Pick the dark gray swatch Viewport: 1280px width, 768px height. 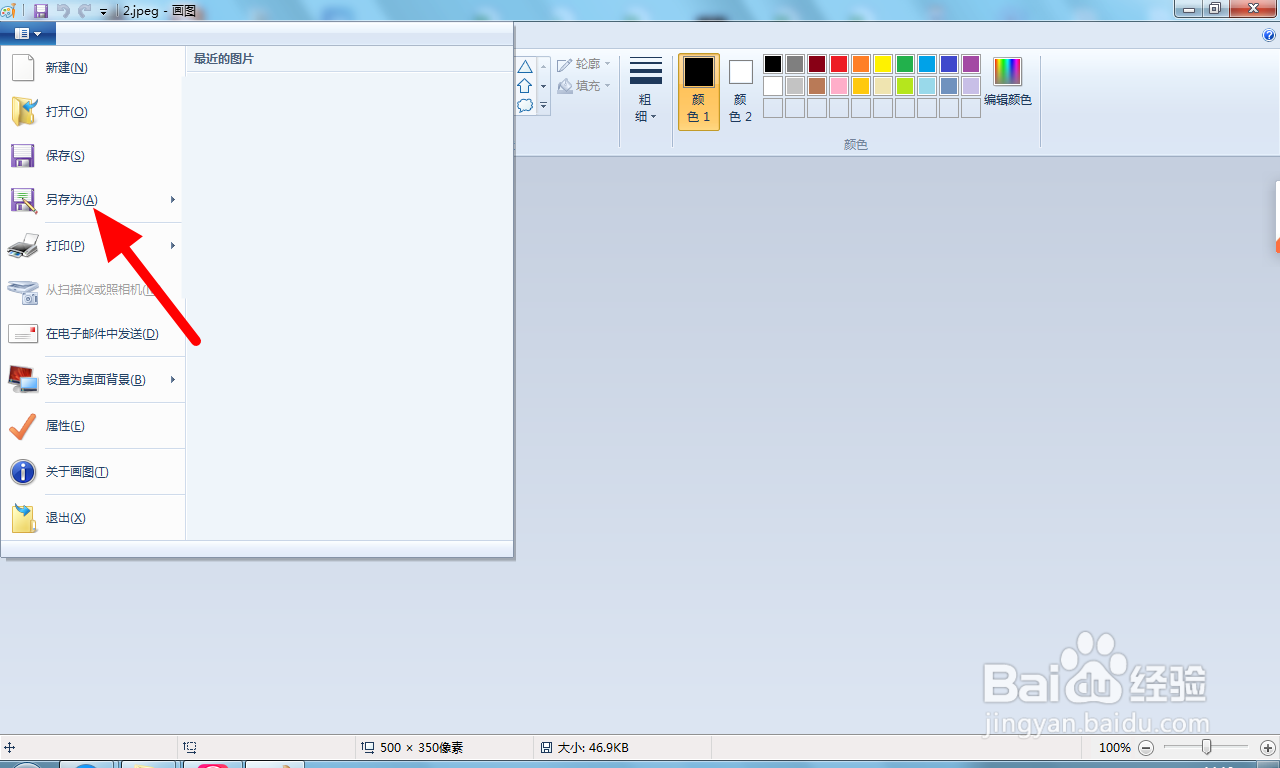pos(795,64)
